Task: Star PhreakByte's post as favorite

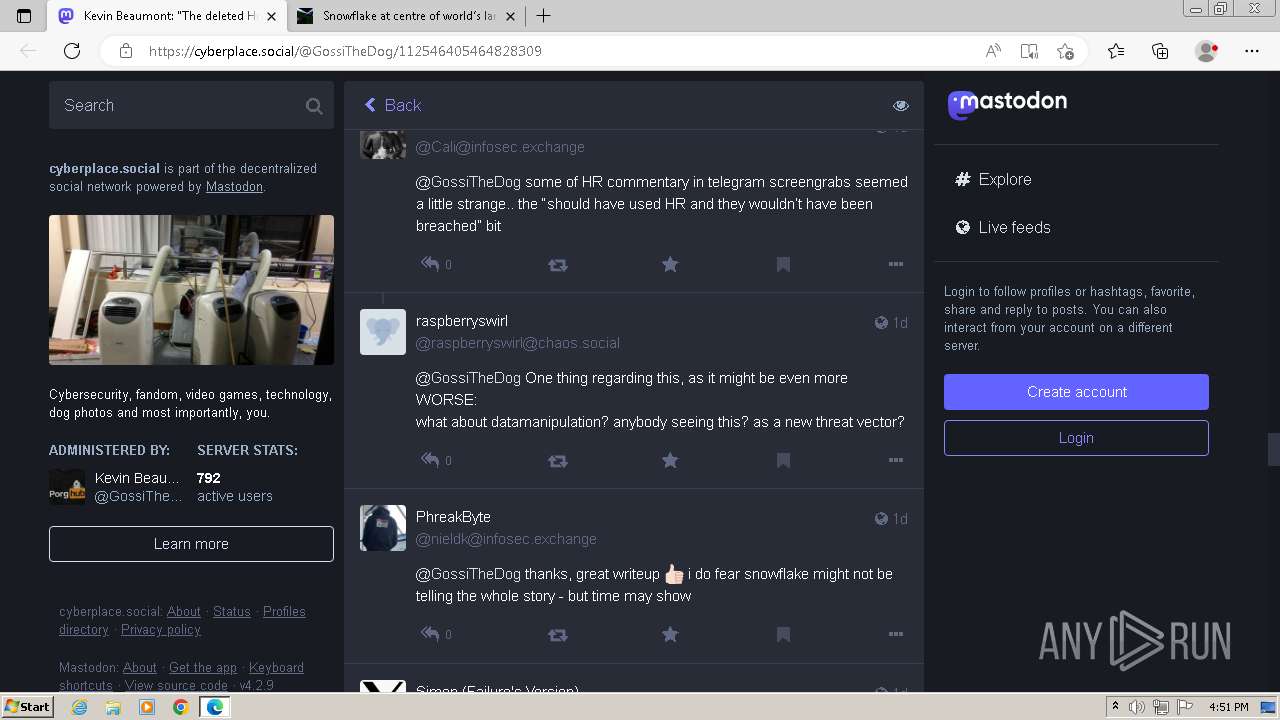Action: coord(670,634)
